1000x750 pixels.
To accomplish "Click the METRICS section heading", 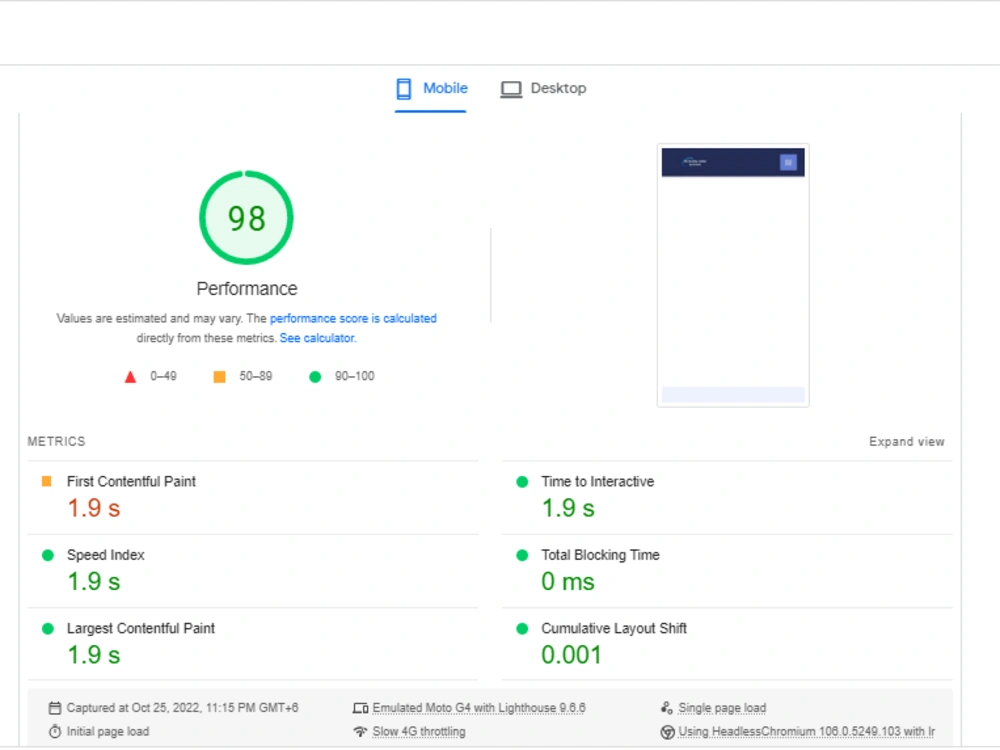I will (56, 441).
